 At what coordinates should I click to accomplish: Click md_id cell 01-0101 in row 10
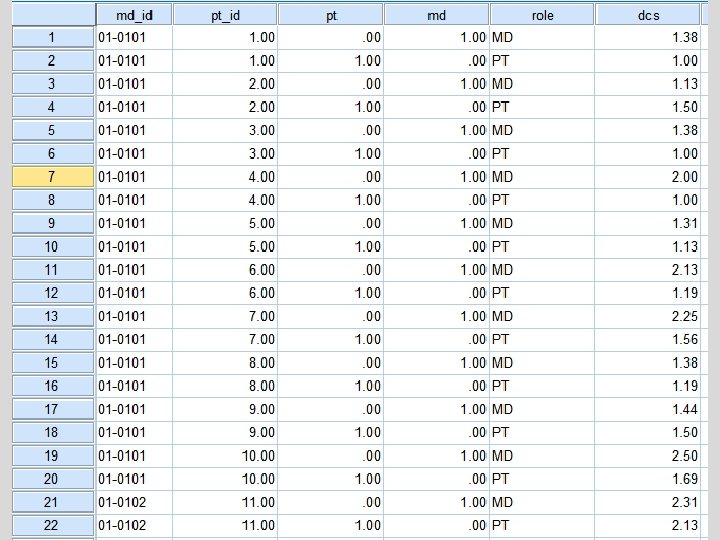point(134,247)
